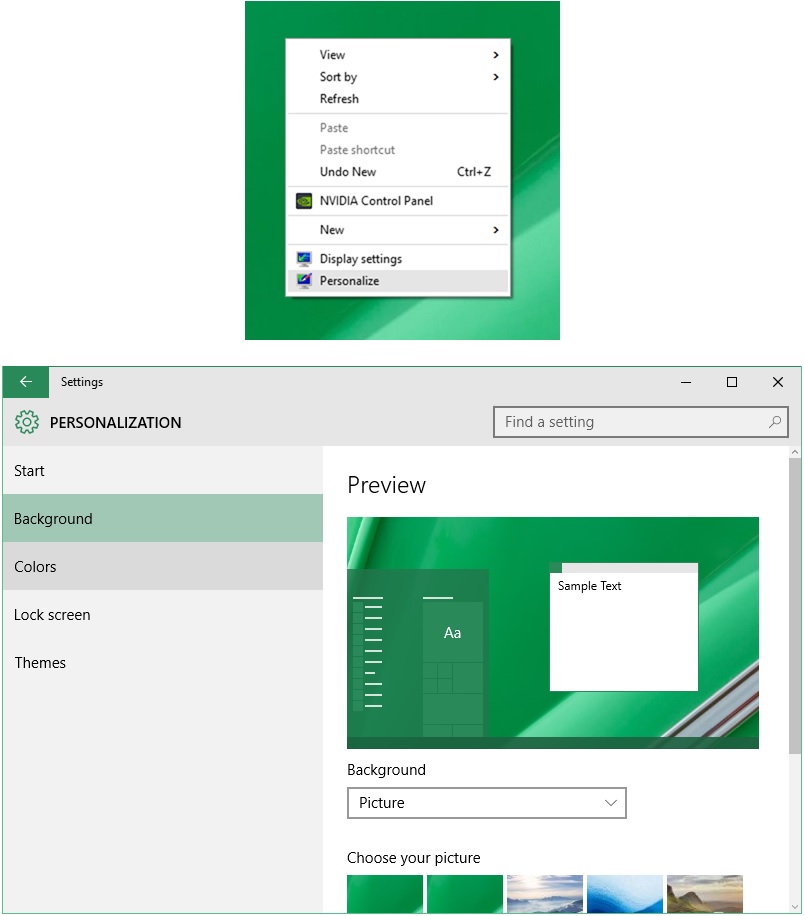The height and width of the screenshot is (916, 804).
Task: Click the NVIDIA Control Panel icon
Action: (304, 201)
